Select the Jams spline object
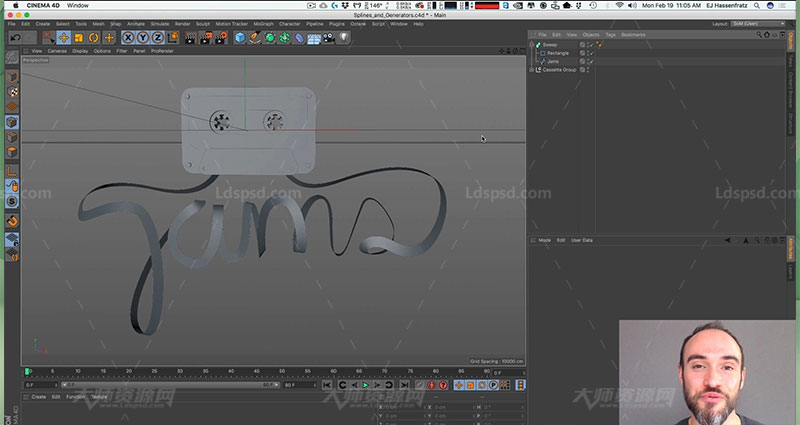This screenshot has height=425, width=800. (553, 61)
